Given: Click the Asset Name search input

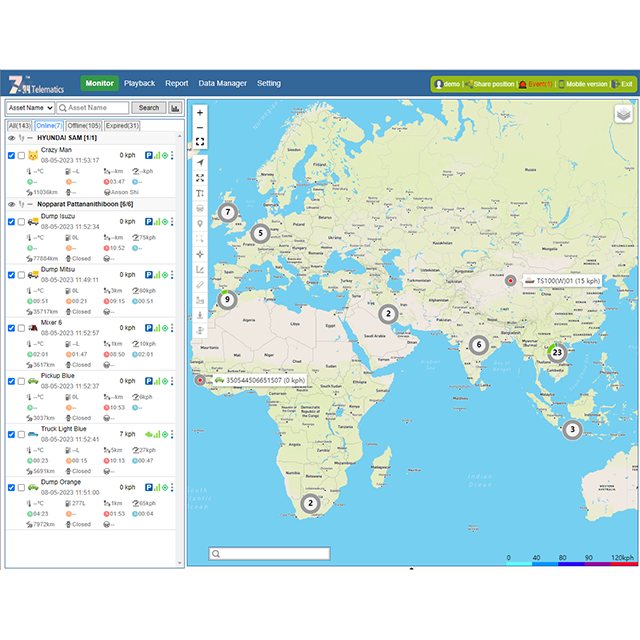Looking at the screenshot, I should click(93, 108).
